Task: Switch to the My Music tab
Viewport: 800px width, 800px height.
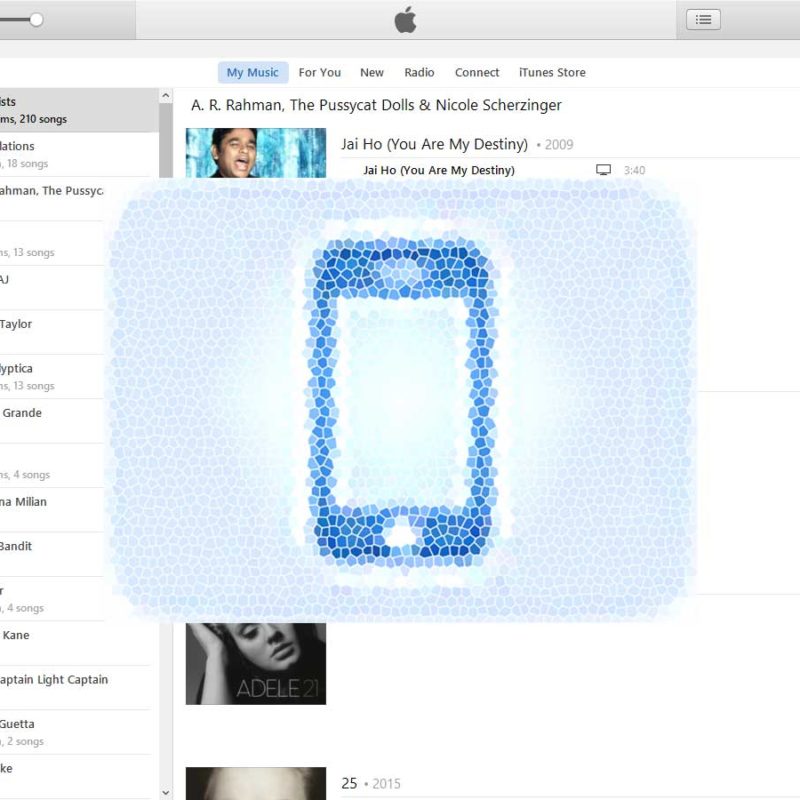Action: 253,72
